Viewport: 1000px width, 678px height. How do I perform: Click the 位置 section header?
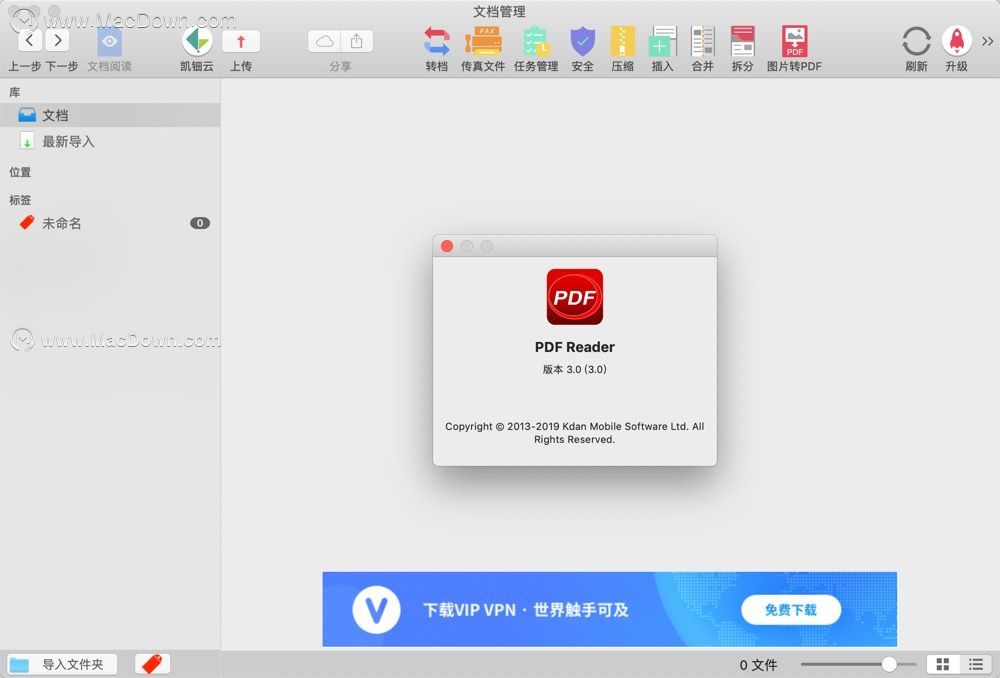coord(20,172)
